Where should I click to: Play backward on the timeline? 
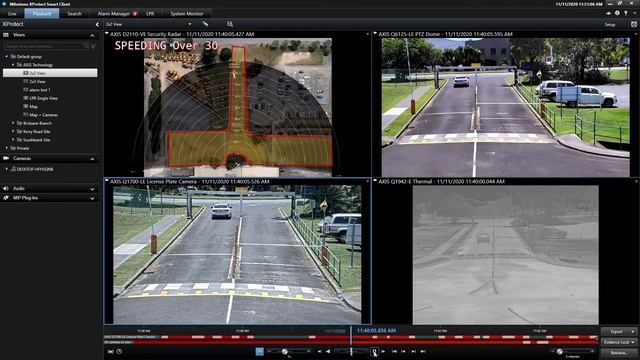[x=328, y=351]
